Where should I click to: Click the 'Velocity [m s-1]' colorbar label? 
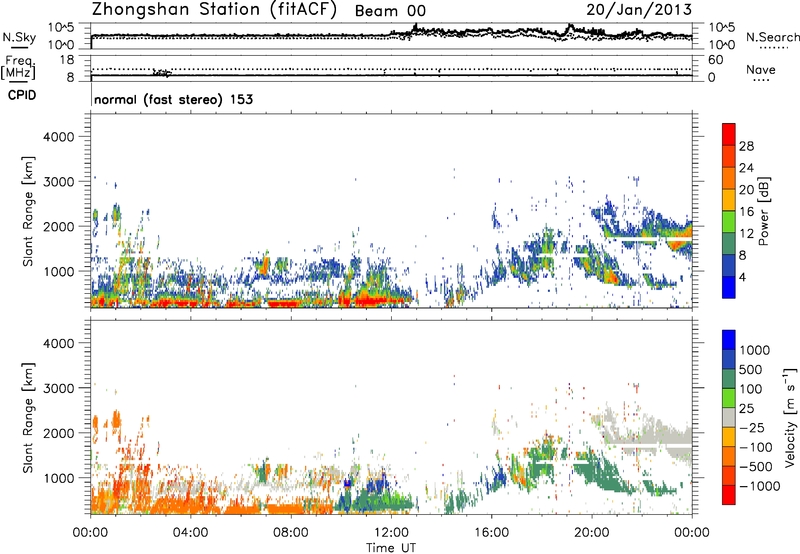click(790, 417)
